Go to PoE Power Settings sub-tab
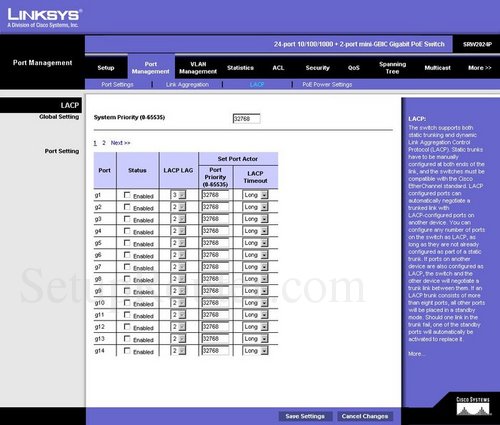The height and width of the screenshot is (425, 500). click(x=327, y=84)
